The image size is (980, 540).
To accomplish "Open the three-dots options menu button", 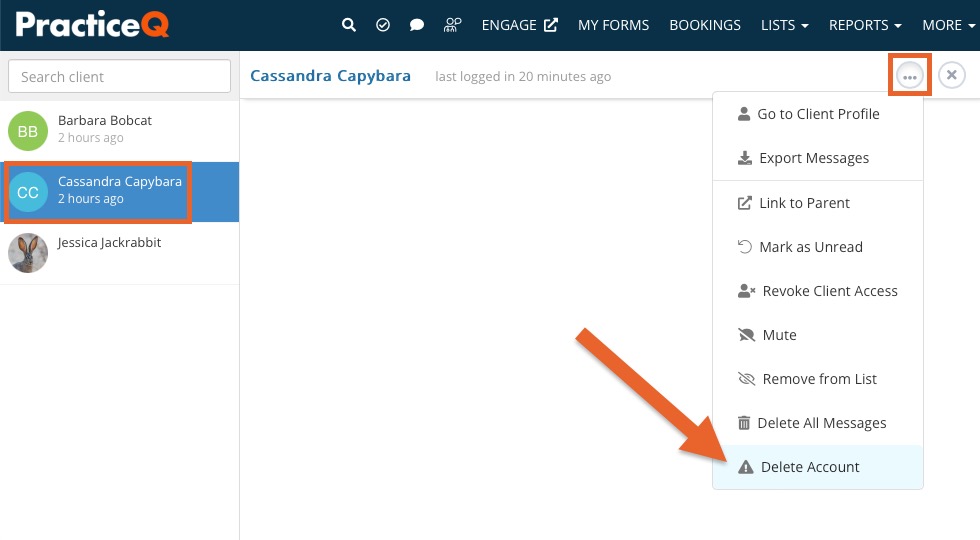I will pyautogui.click(x=909, y=76).
